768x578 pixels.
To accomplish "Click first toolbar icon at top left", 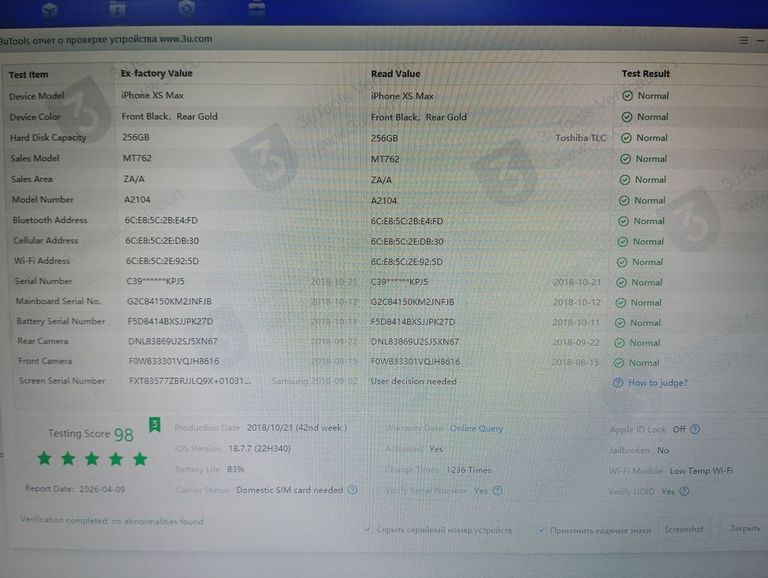I will pos(50,10).
